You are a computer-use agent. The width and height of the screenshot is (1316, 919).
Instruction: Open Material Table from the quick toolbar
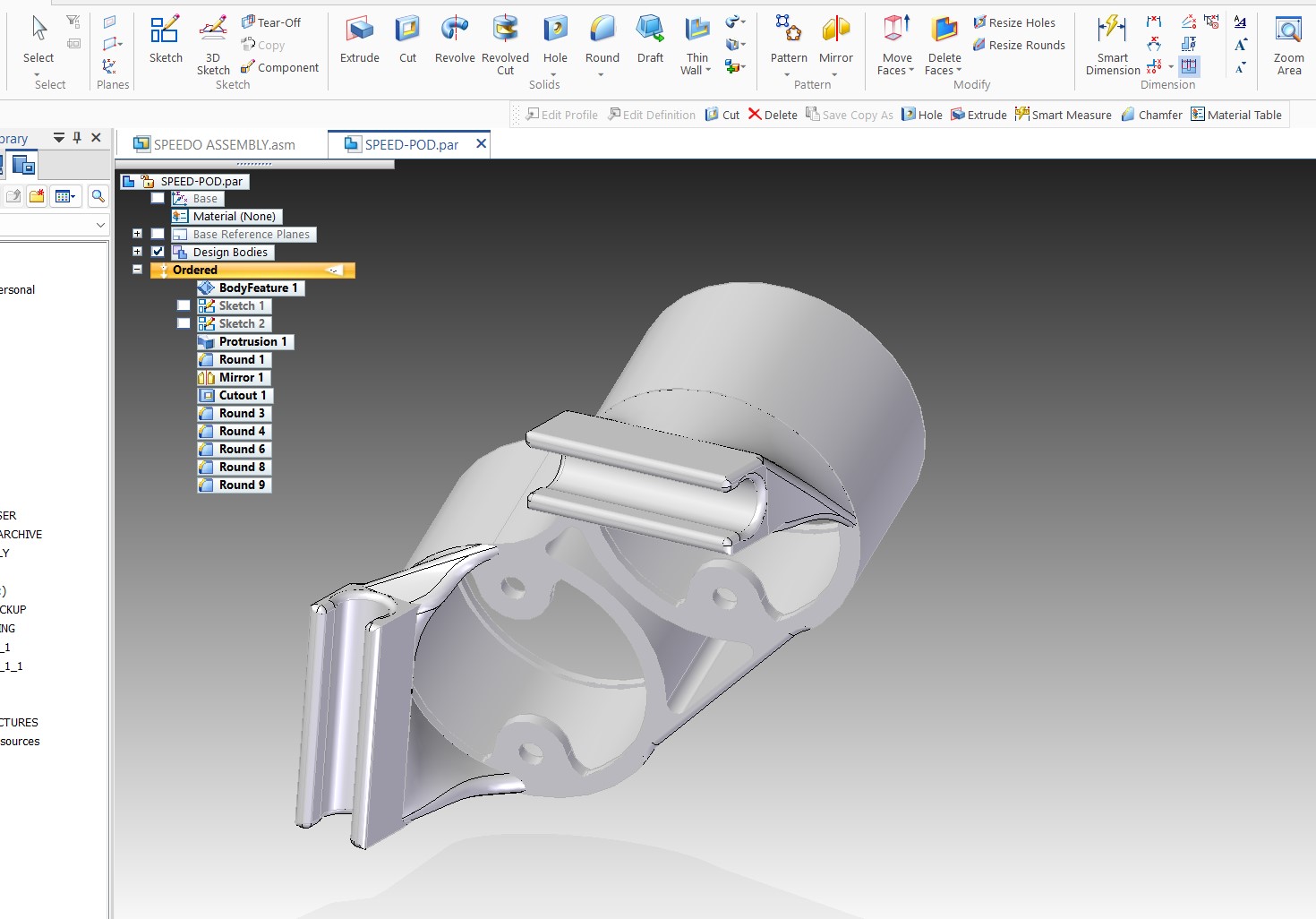(1236, 115)
